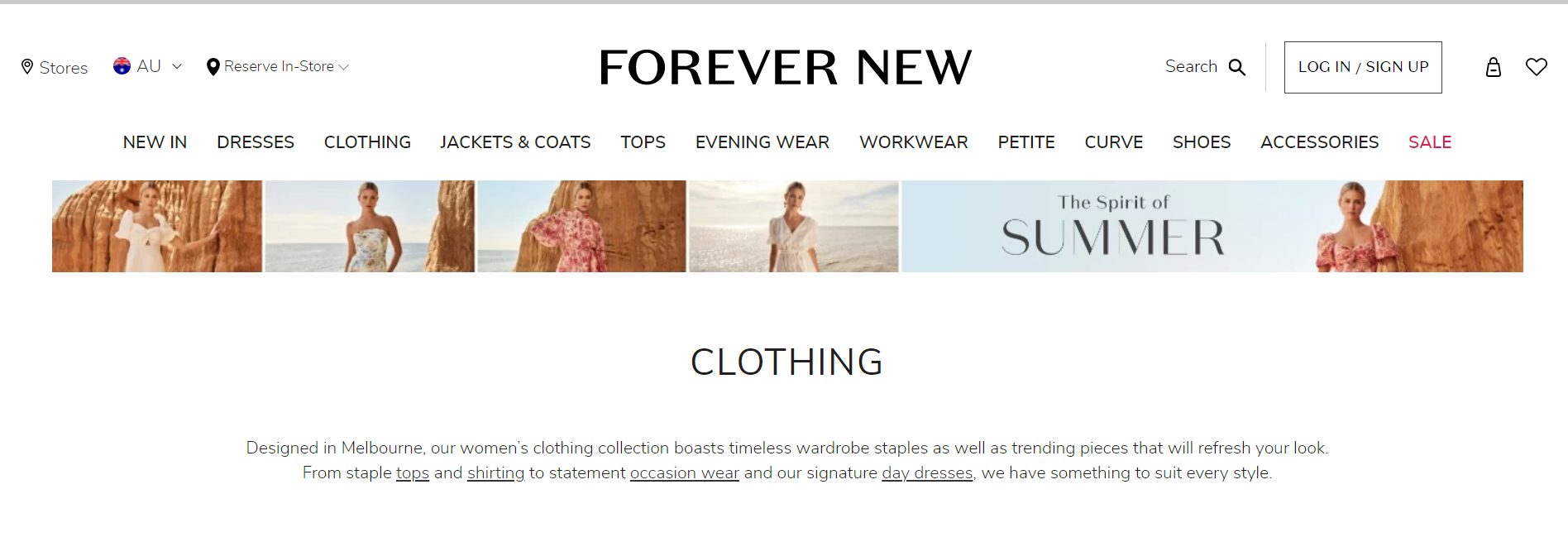Click the Reserve In-Store pin icon
Image resolution: width=1568 pixels, height=542 pixels.
(213, 67)
